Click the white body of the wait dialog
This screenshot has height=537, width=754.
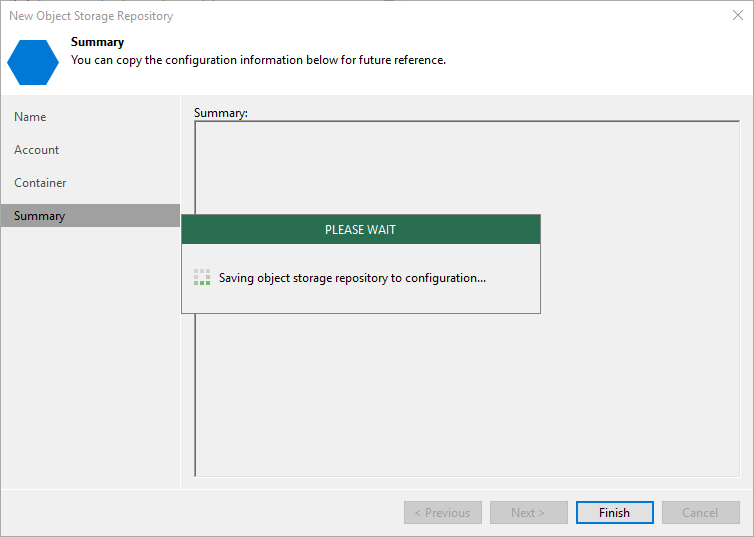tap(360, 300)
